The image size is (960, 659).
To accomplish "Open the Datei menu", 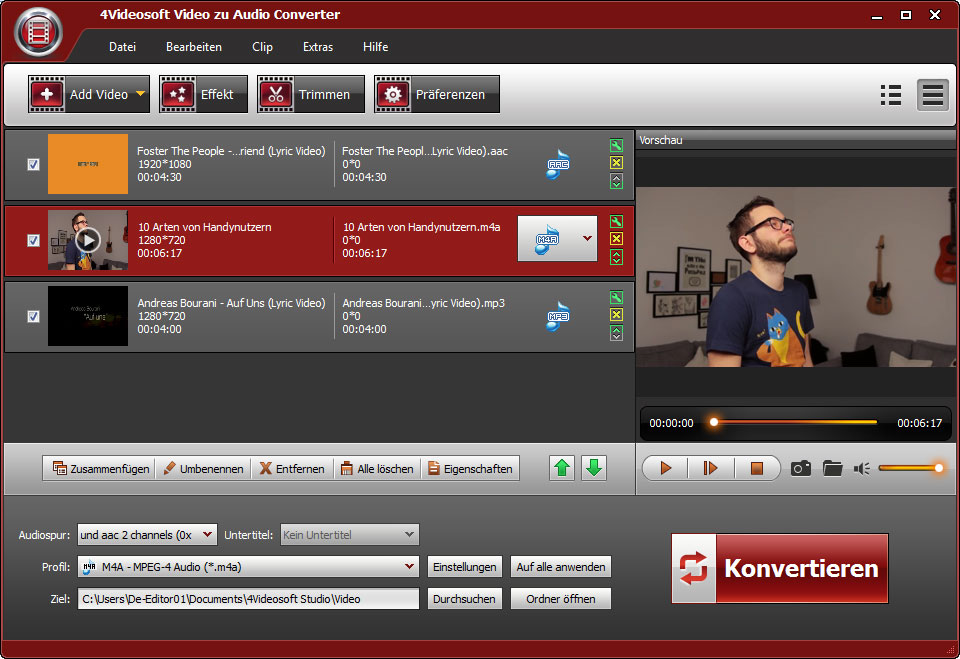I will 122,47.
